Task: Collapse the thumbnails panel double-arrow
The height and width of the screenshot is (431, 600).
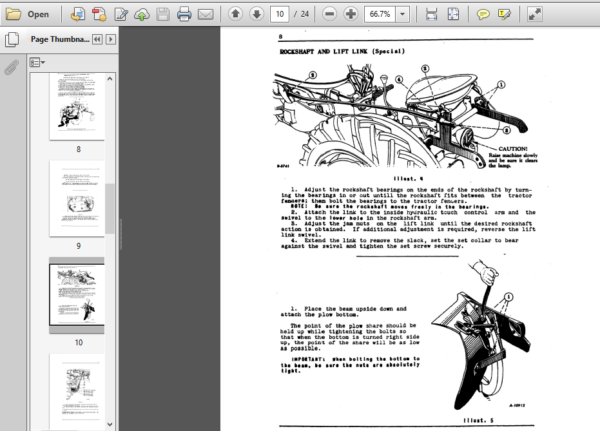Action: 97,39
